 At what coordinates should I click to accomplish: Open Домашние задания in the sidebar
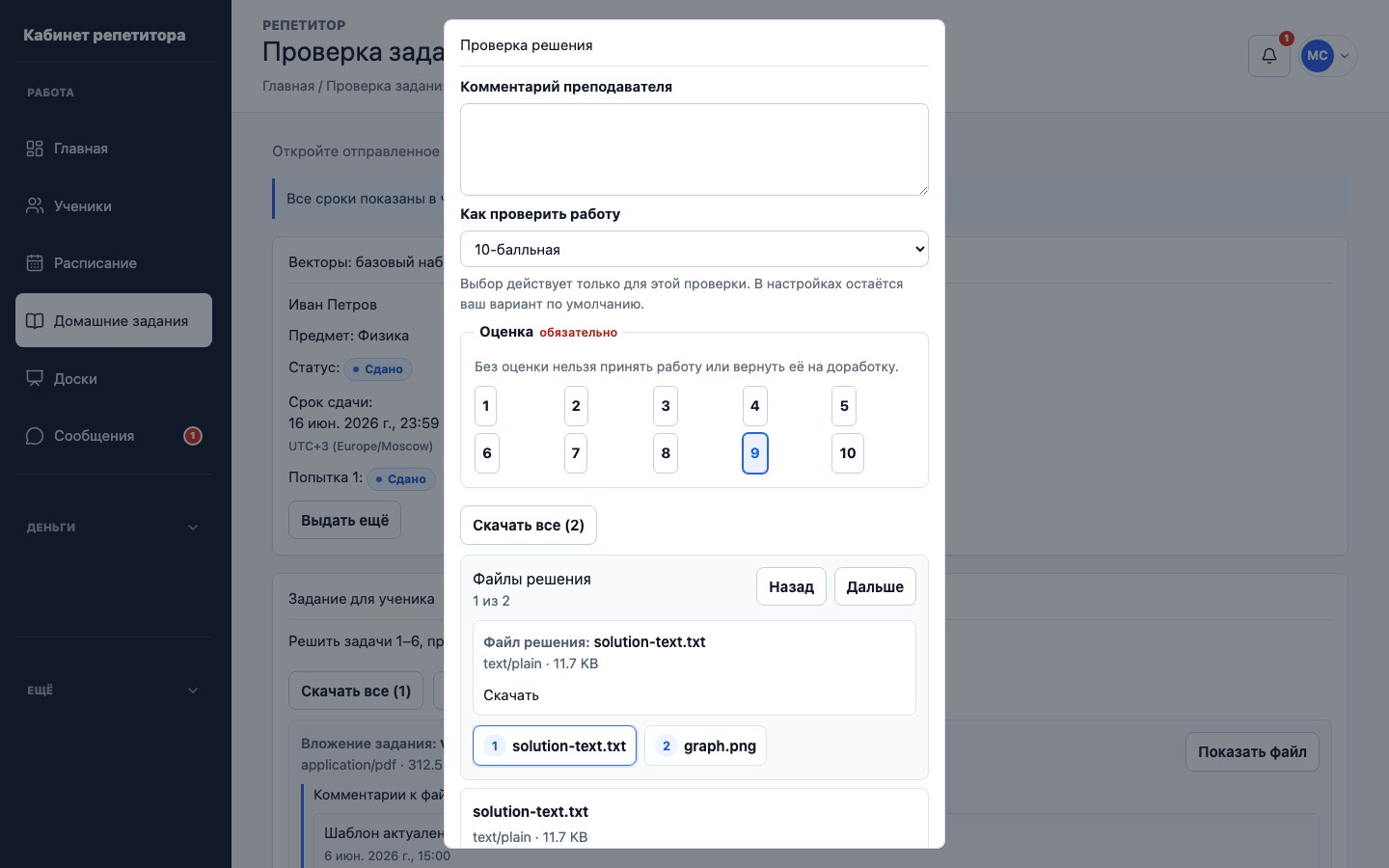point(114,321)
